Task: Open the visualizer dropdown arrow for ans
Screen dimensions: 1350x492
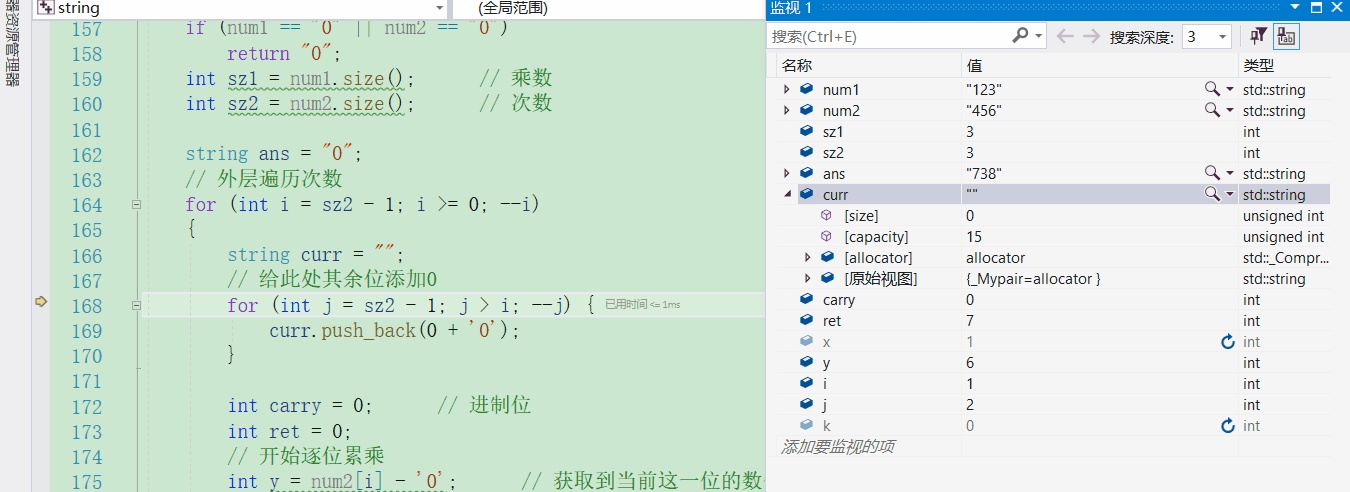Action: [x=1229, y=174]
